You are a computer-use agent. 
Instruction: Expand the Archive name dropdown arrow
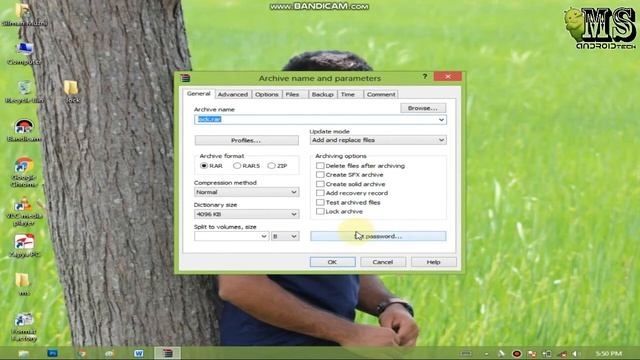[x=441, y=120]
